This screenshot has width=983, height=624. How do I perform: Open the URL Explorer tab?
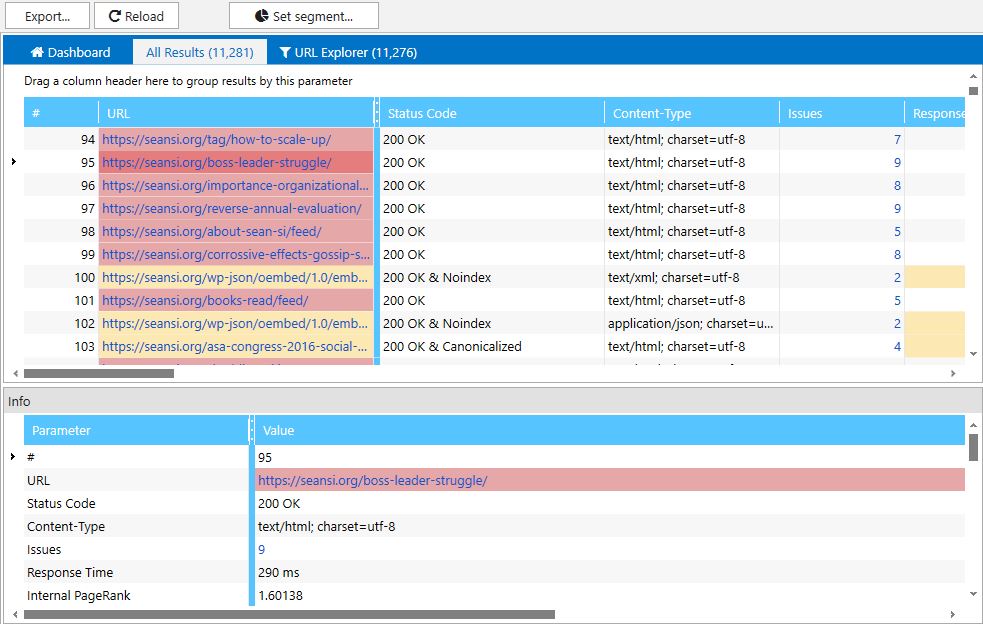tap(347, 52)
